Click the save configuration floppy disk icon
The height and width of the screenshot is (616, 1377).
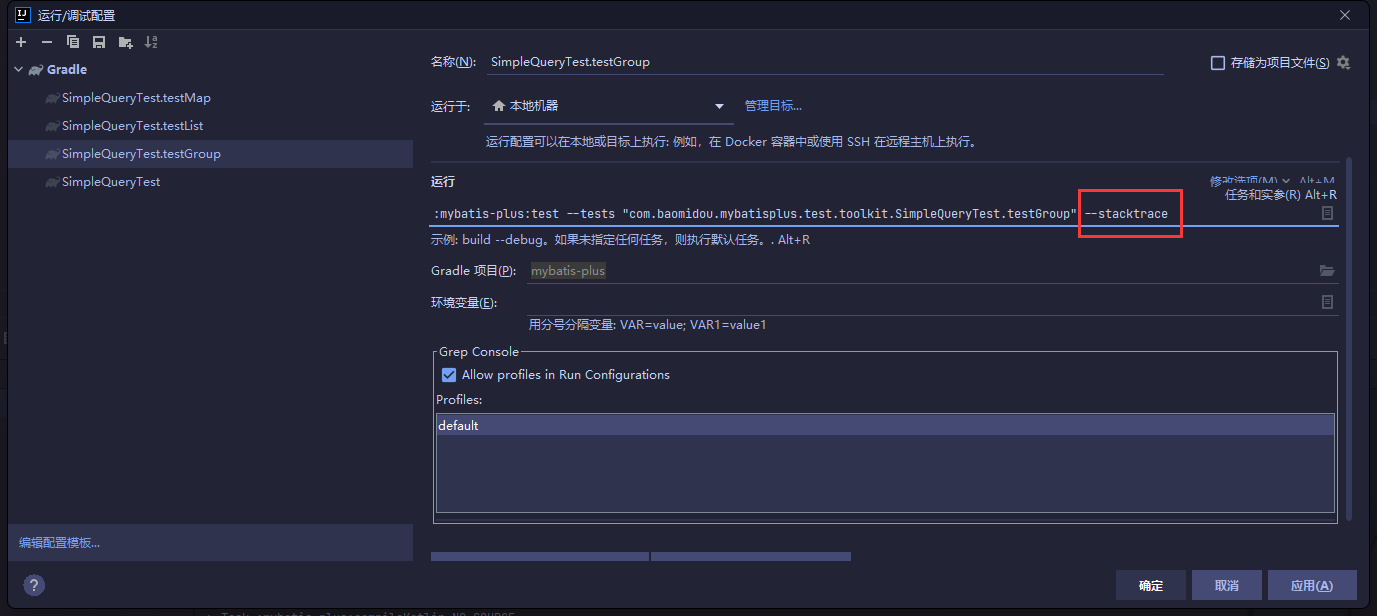click(x=99, y=42)
